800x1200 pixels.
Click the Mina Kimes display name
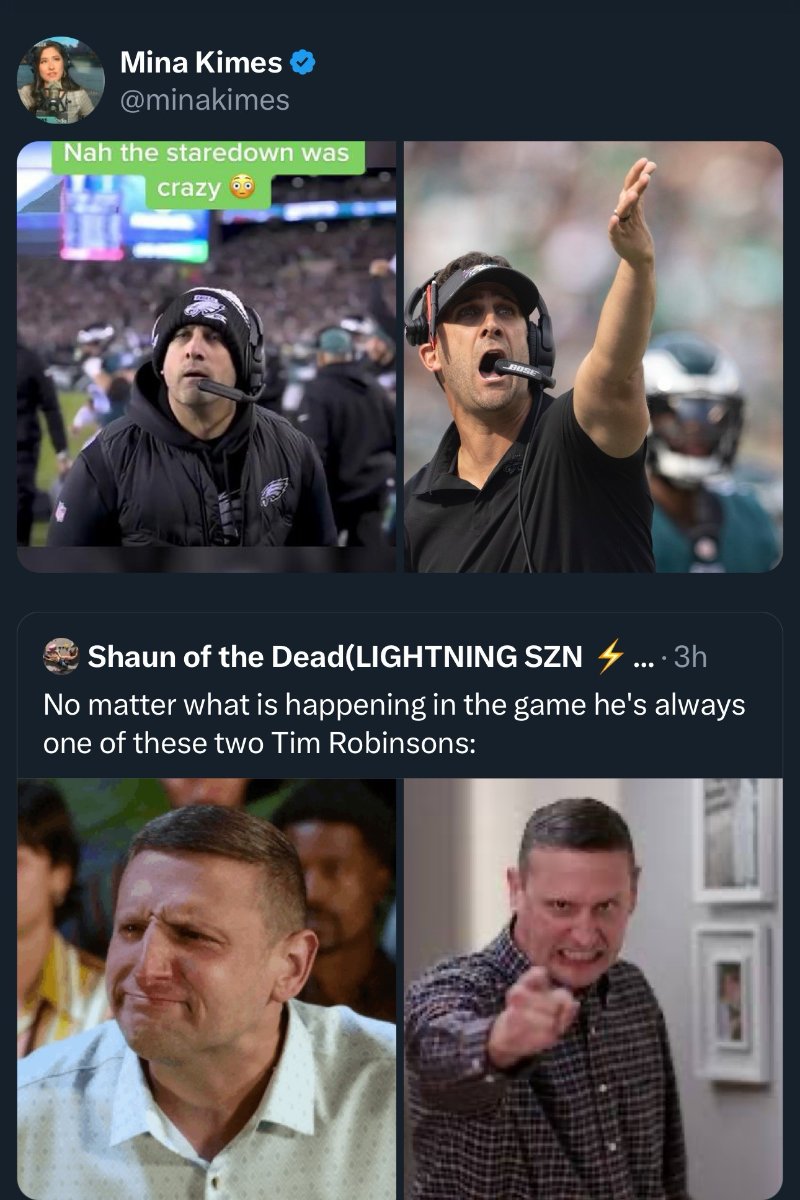click(x=200, y=63)
